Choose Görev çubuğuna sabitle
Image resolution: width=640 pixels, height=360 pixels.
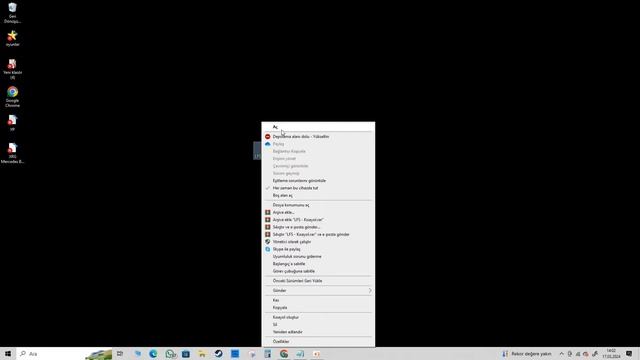click(x=318, y=271)
